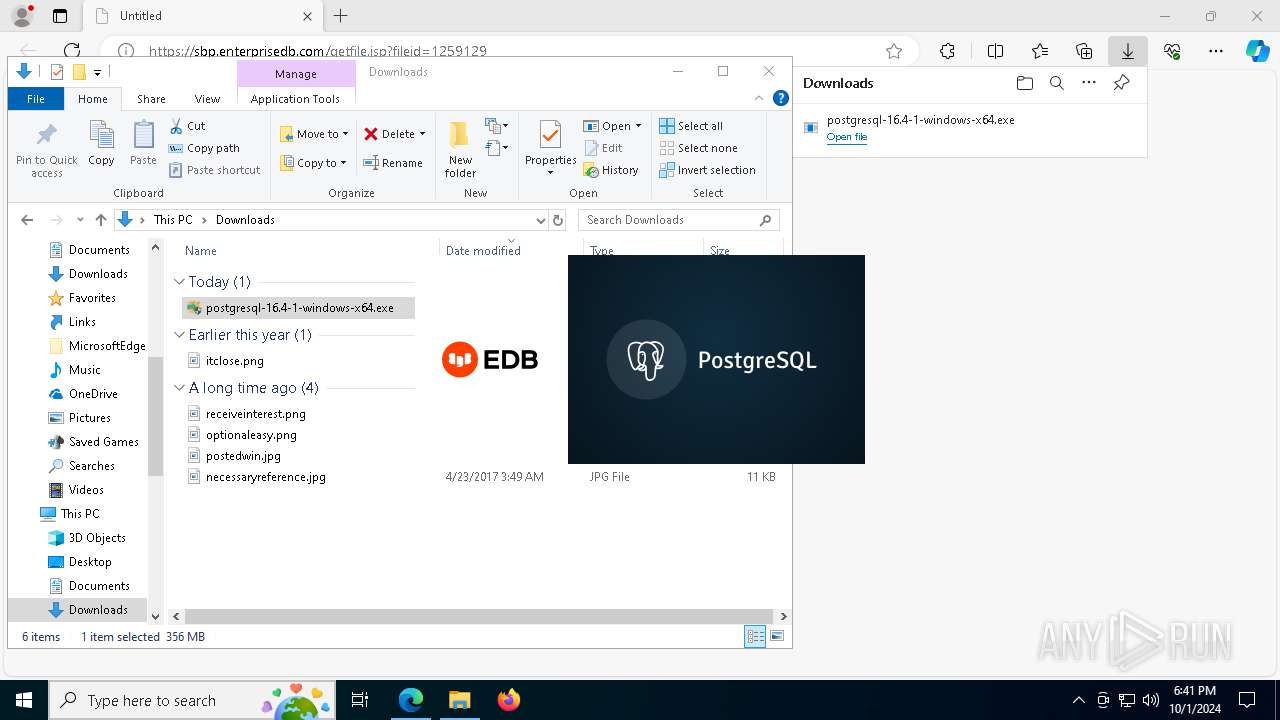Click Select none in ribbon
This screenshot has height=720, width=1280.
pos(698,148)
